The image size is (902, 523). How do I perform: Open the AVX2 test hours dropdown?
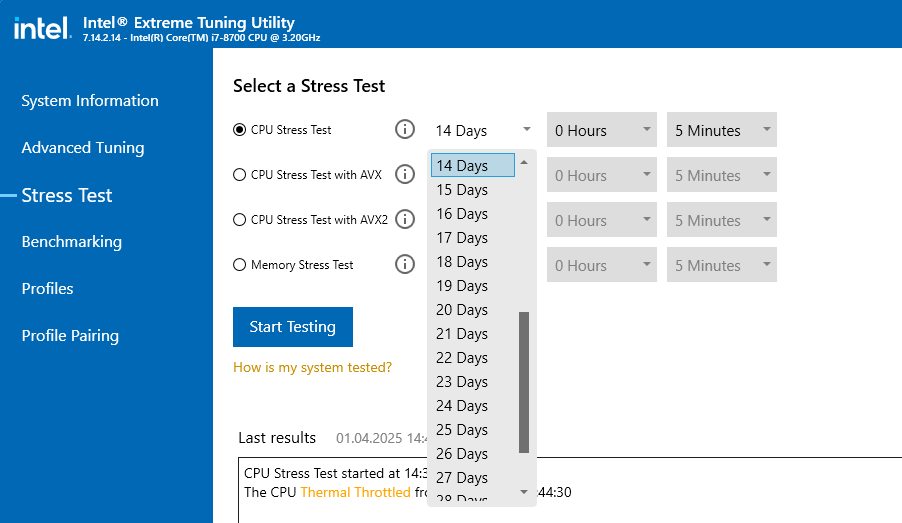coord(602,220)
